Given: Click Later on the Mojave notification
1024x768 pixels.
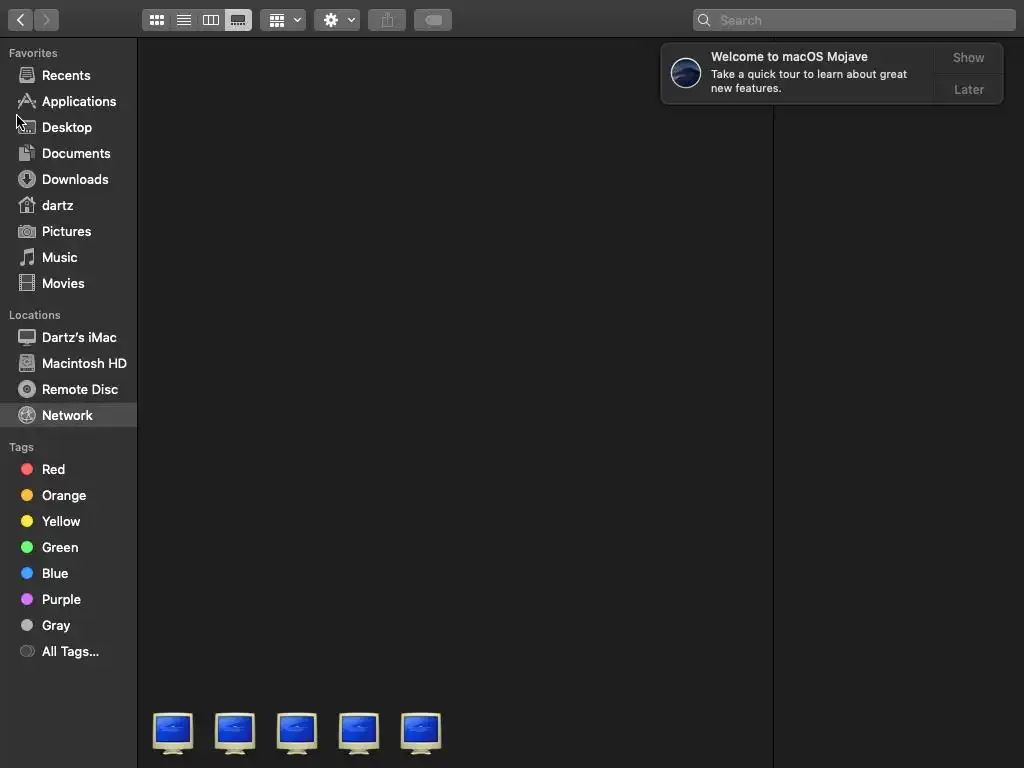Looking at the screenshot, I should point(968,89).
